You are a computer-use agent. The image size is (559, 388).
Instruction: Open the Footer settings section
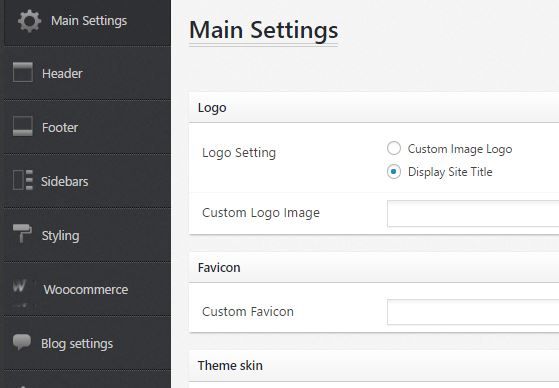[x=86, y=127]
